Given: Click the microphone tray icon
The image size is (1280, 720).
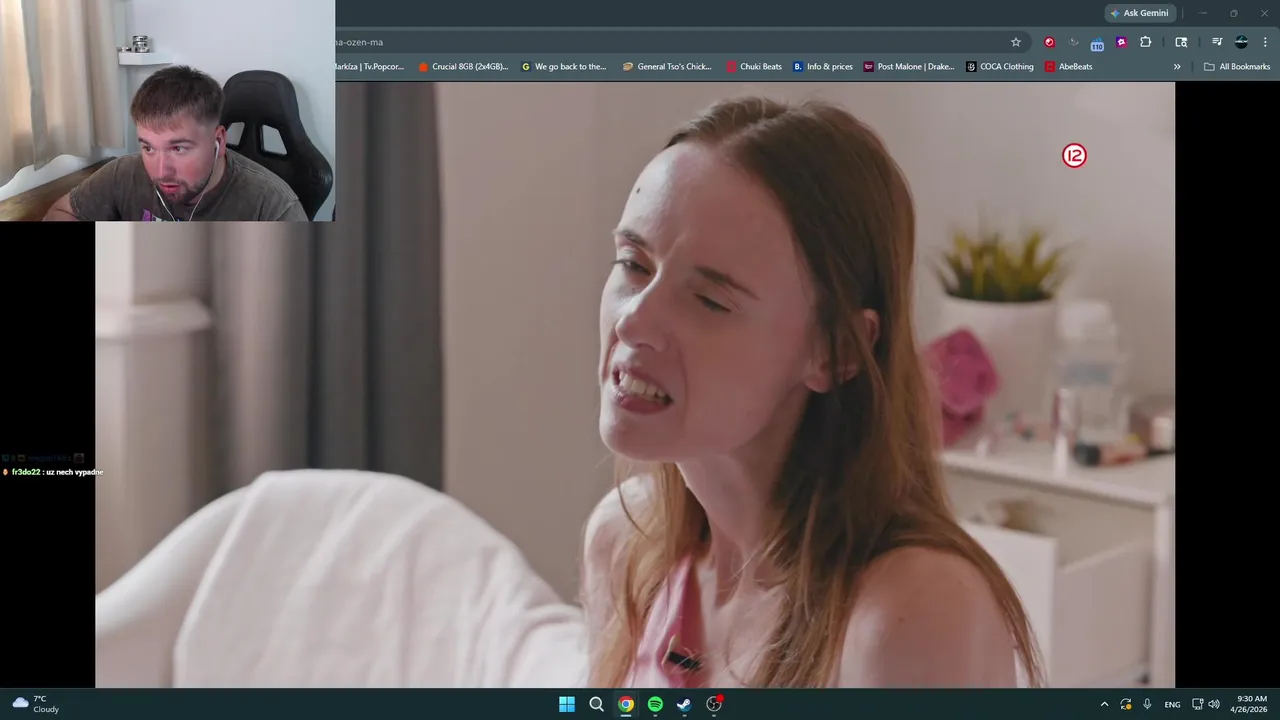Looking at the screenshot, I should [x=1147, y=704].
